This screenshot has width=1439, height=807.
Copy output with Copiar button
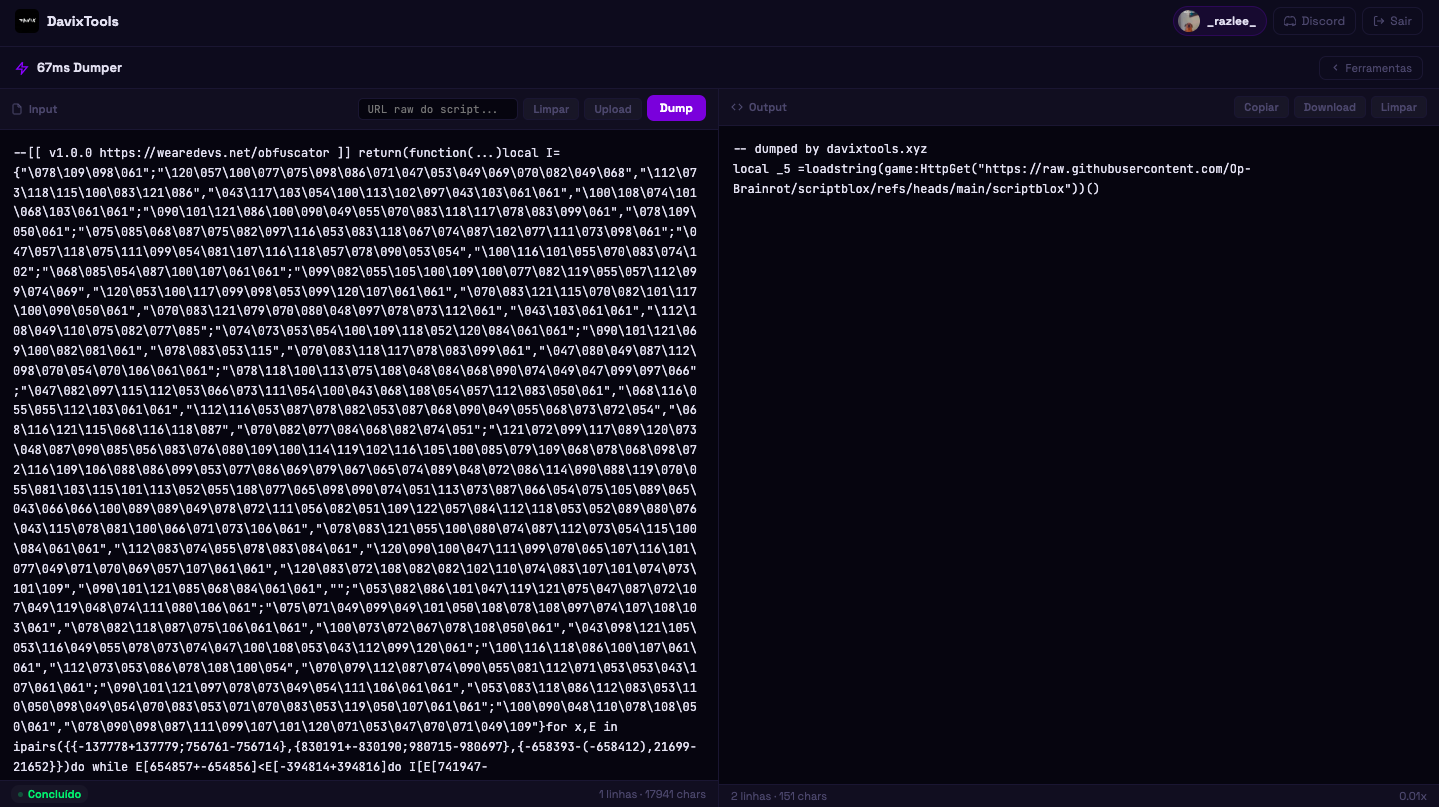tap(1261, 107)
